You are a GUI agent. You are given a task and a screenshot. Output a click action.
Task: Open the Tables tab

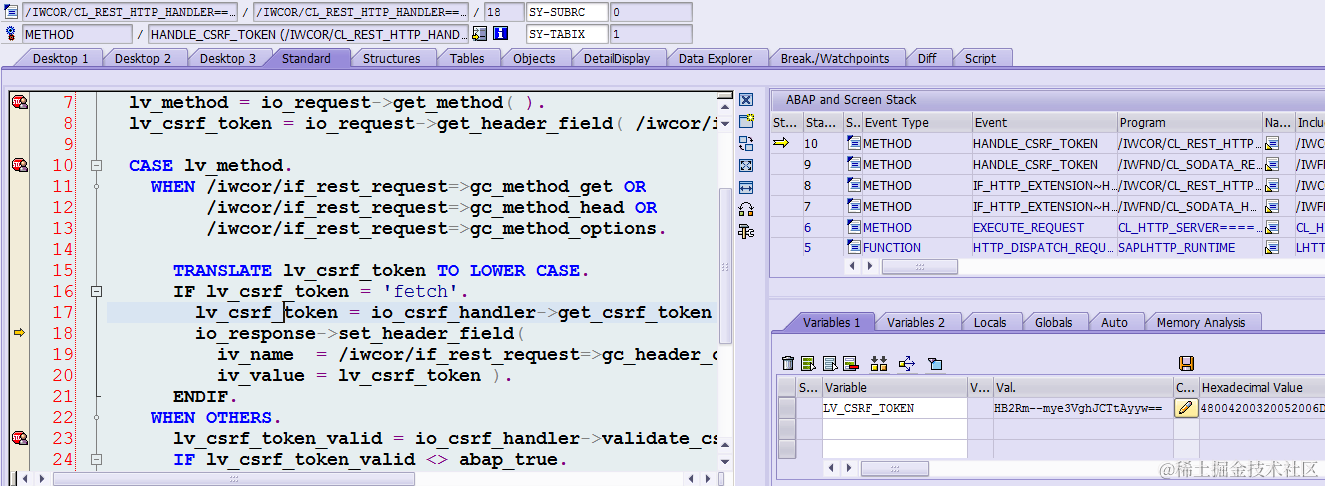[x=467, y=58]
